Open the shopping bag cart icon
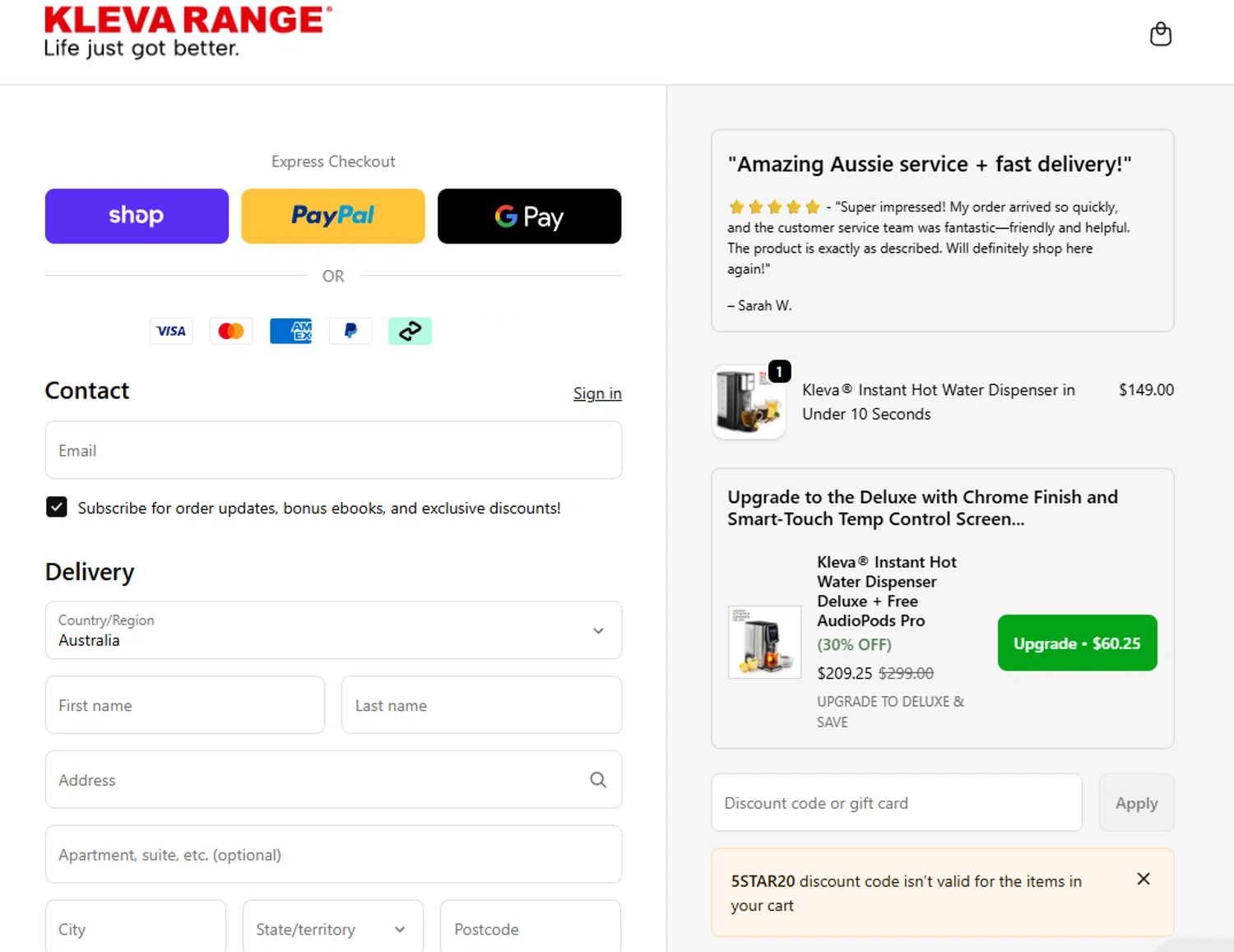Image resolution: width=1234 pixels, height=952 pixels. tap(1160, 35)
